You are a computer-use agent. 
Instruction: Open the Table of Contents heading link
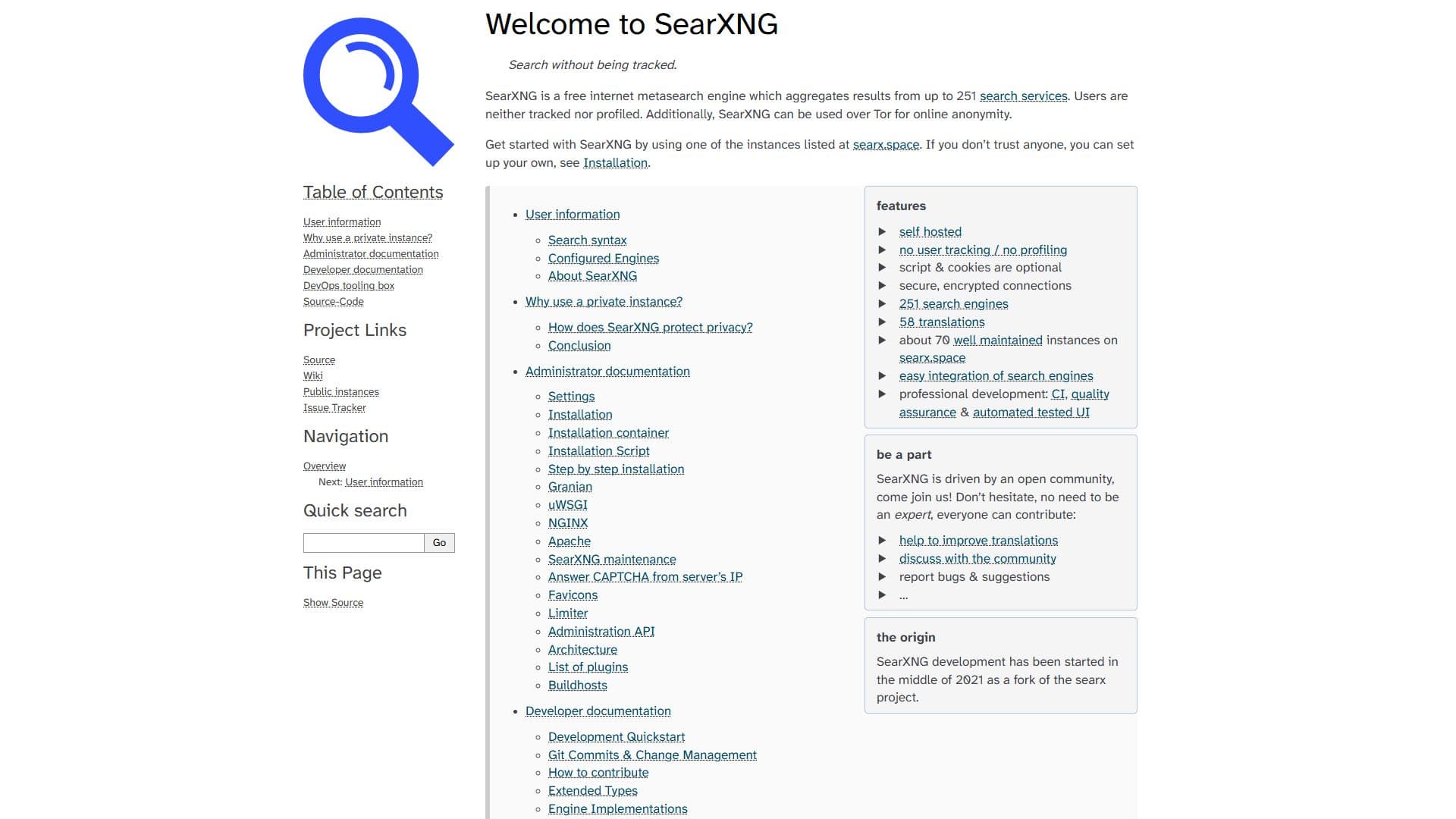[373, 193]
